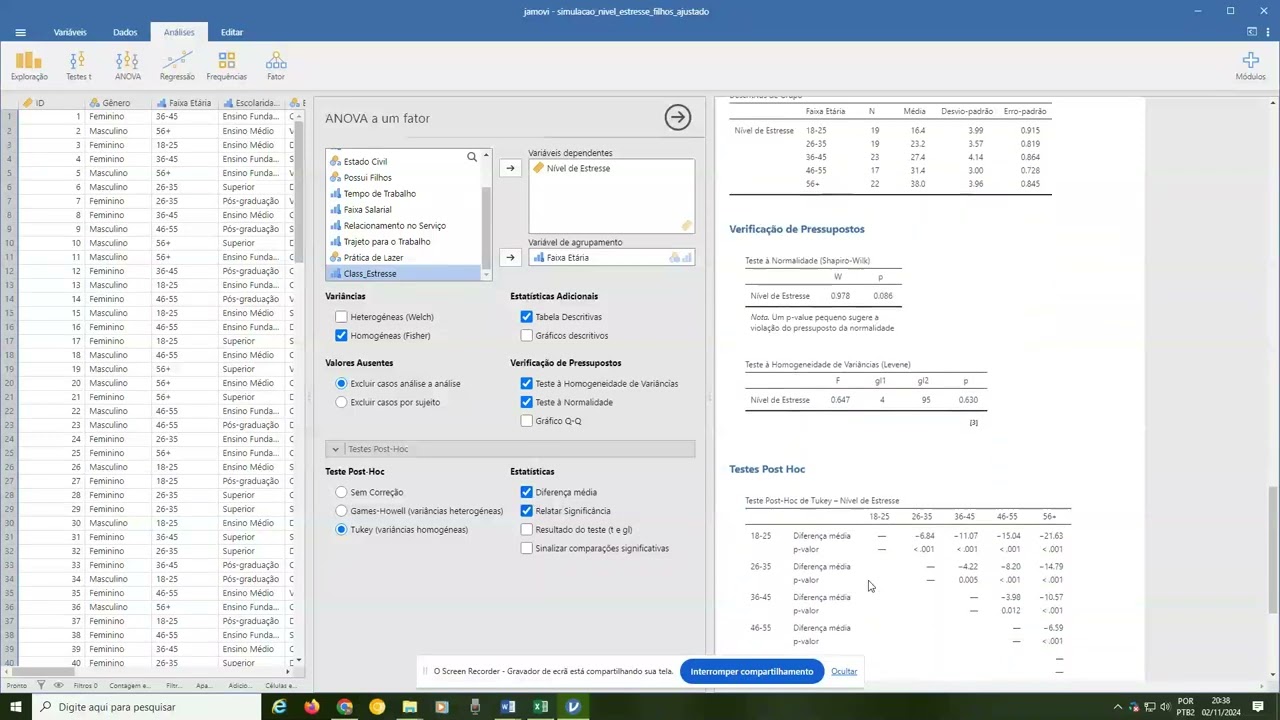
Task: Select Tukey (variâncias homogéneas) option
Action: coord(341,529)
